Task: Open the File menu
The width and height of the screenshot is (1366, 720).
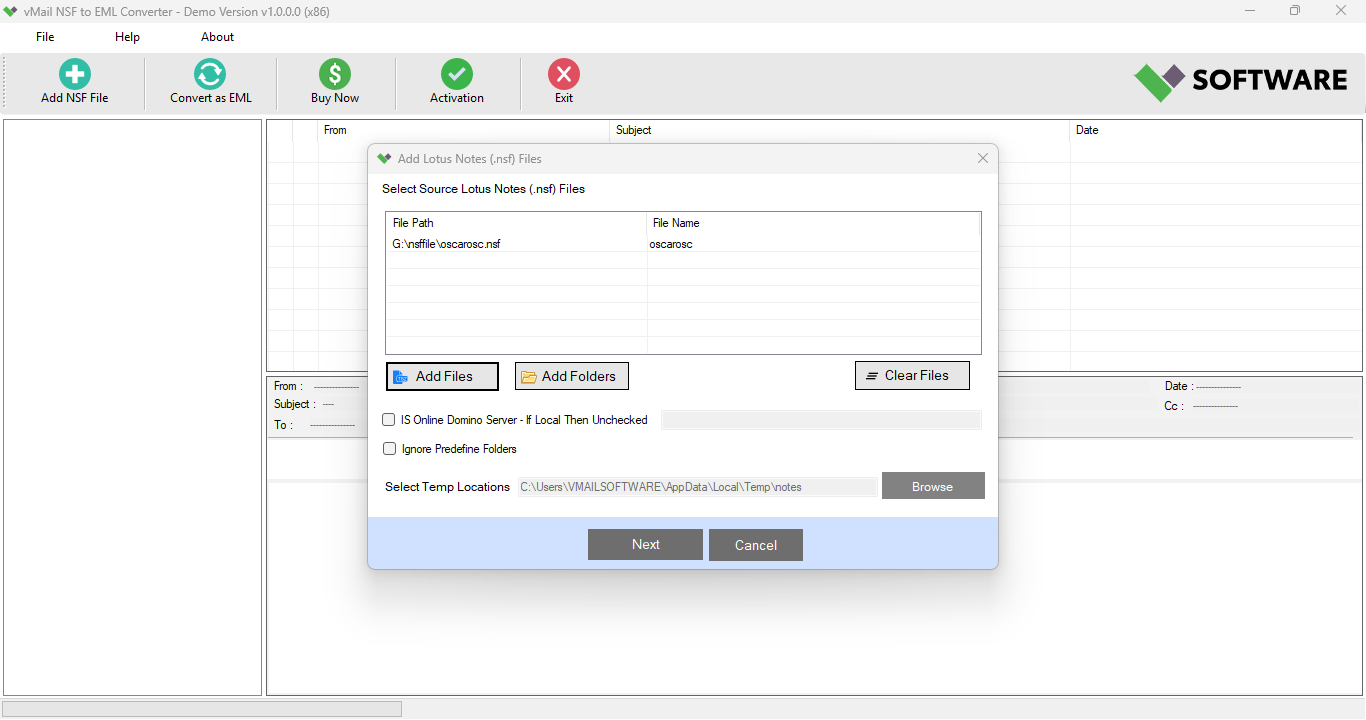Action: pos(44,36)
